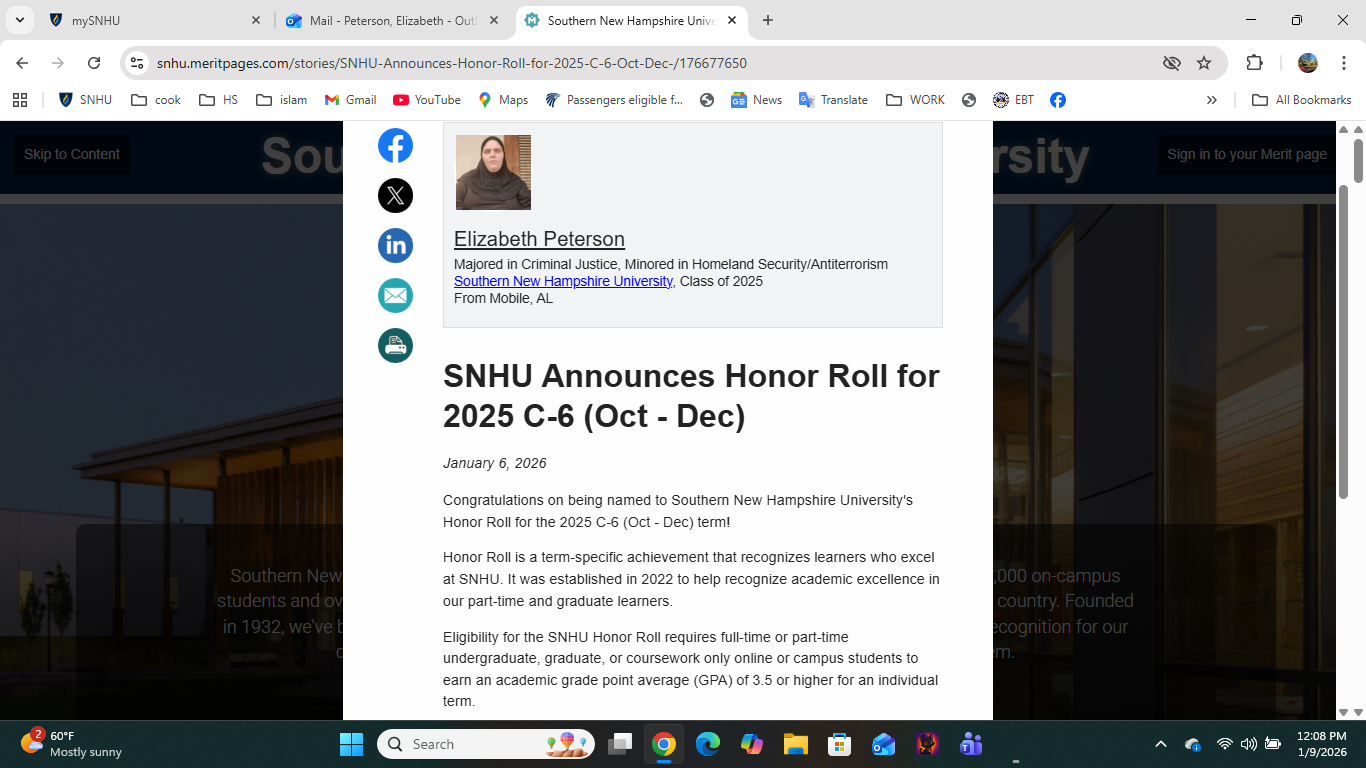1366x768 pixels.
Task: Expand the tab search dropdown
Action: pyautogui.click(x=19, y=20)
